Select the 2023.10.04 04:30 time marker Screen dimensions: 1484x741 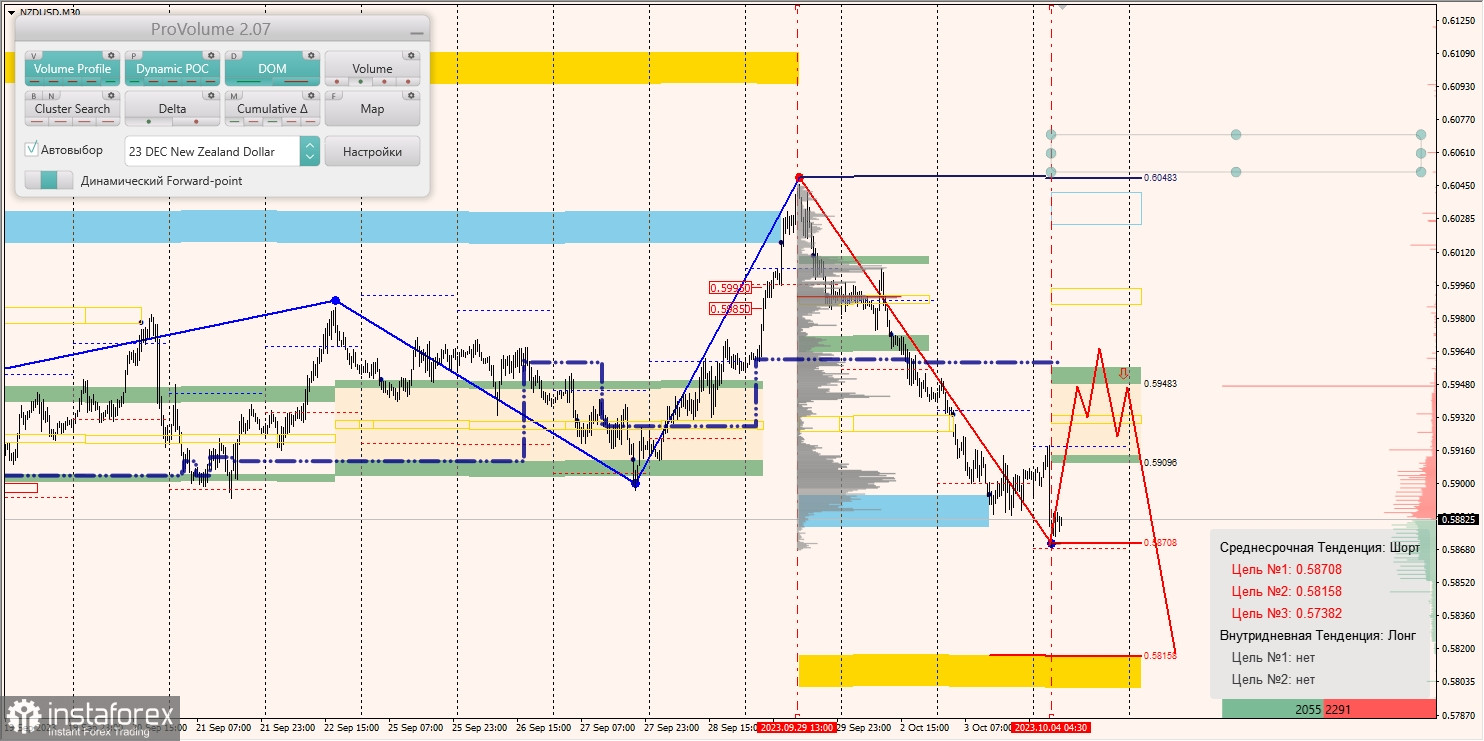click(x=1050, y=728)
